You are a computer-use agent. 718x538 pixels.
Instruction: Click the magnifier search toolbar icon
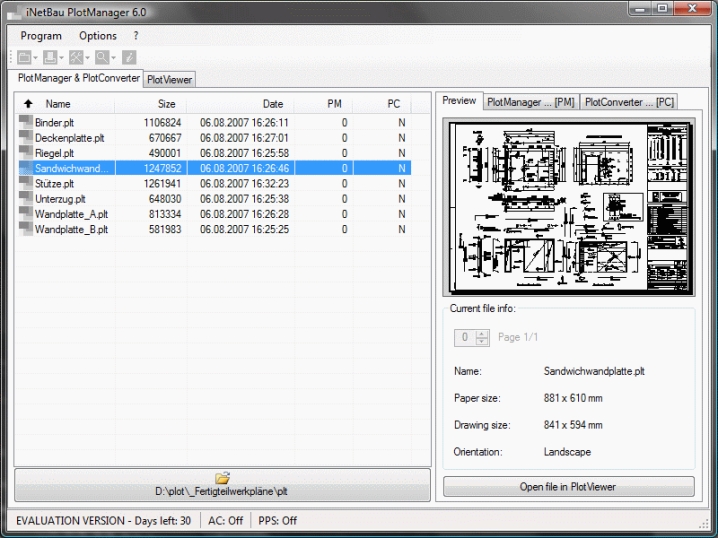[x=102, y=58]
